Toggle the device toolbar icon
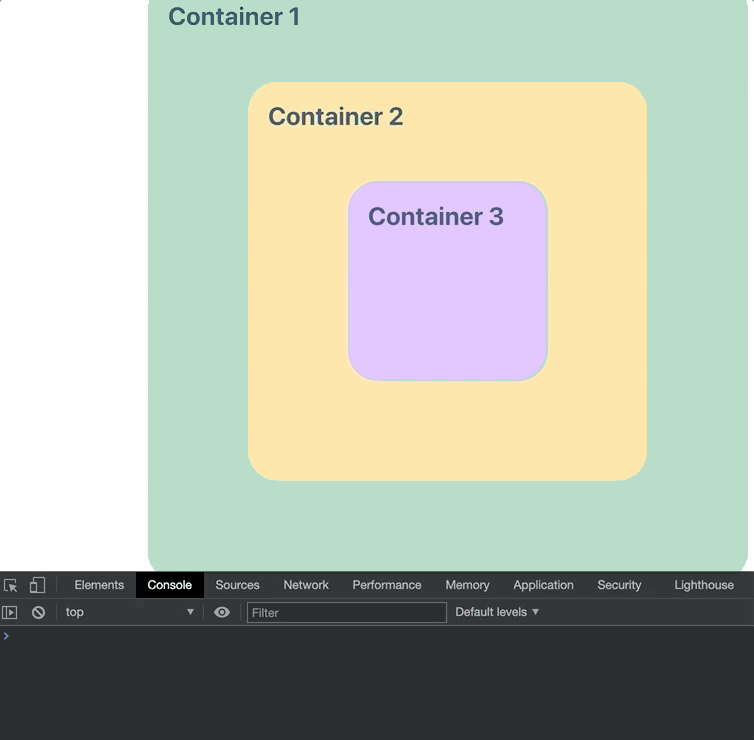 tap(37, 585)
